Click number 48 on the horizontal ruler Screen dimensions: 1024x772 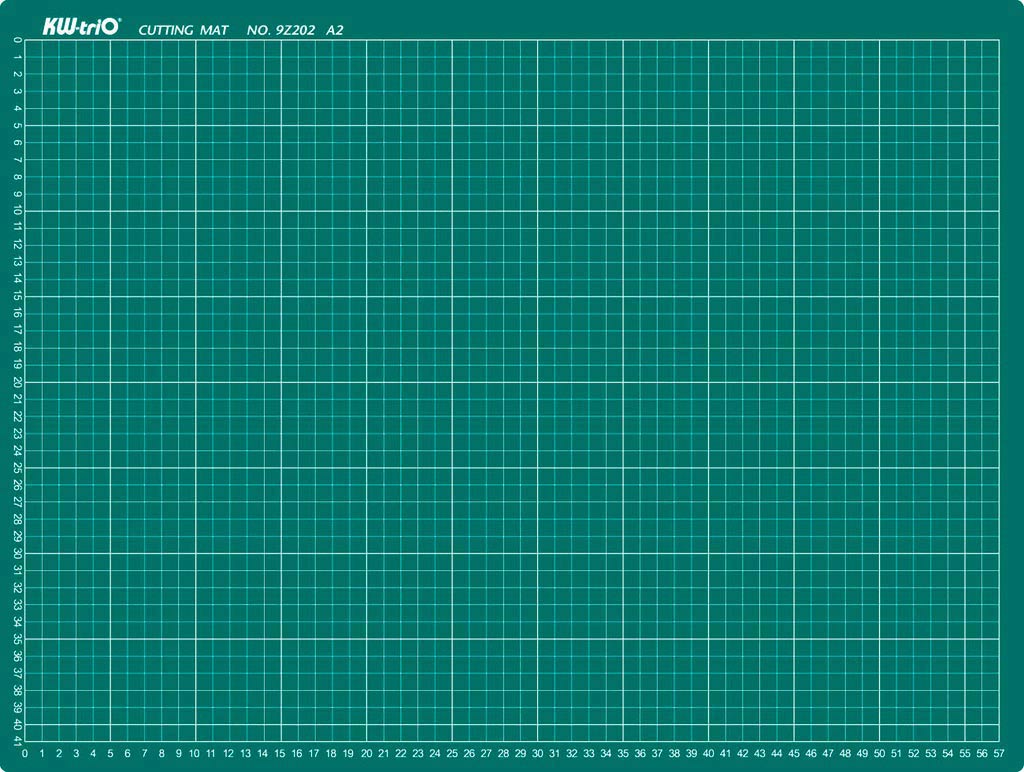pos(845,753)
